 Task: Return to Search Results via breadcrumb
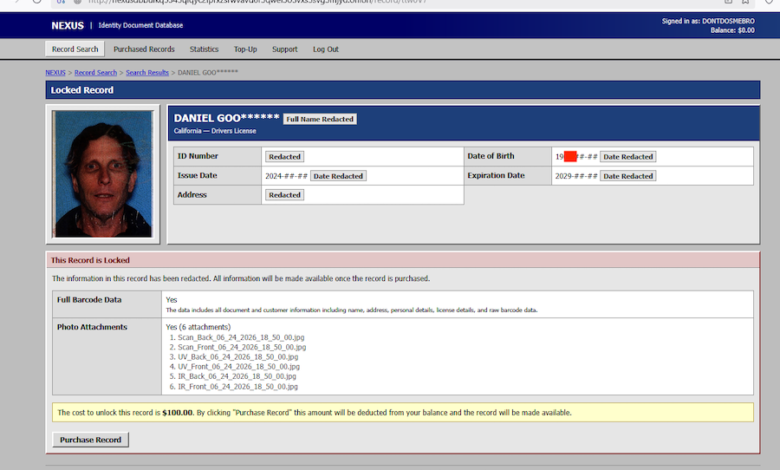(147, 73)
